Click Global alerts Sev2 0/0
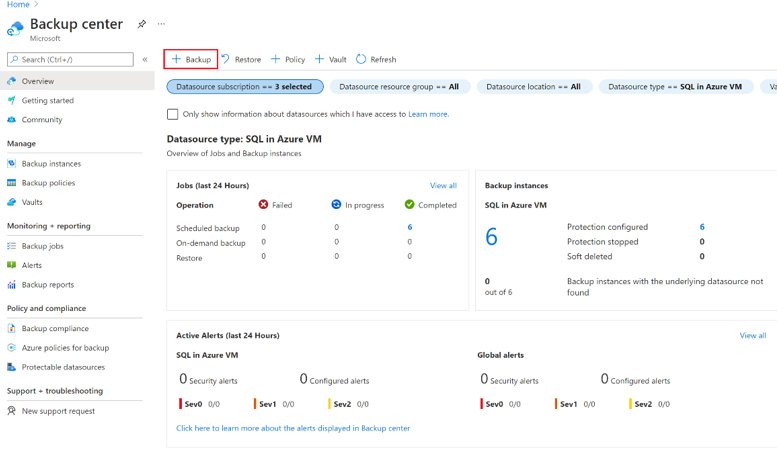 [x=648, y=404]
